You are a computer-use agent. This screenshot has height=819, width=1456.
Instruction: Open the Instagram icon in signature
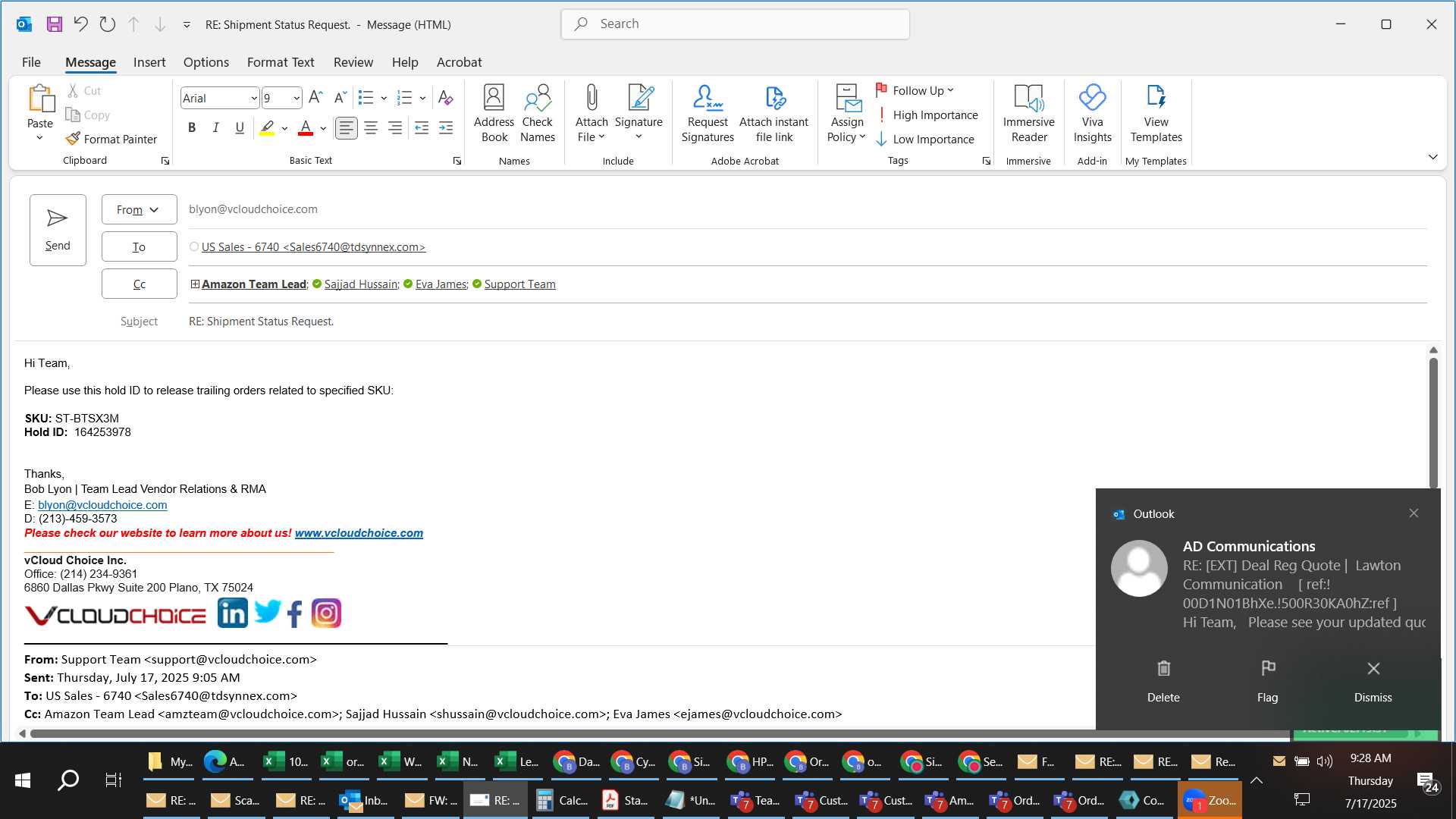click(327, 613)
